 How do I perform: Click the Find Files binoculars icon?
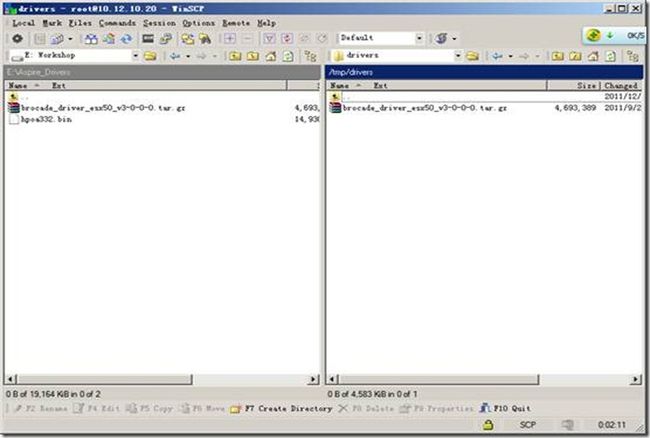coord(205,39)
